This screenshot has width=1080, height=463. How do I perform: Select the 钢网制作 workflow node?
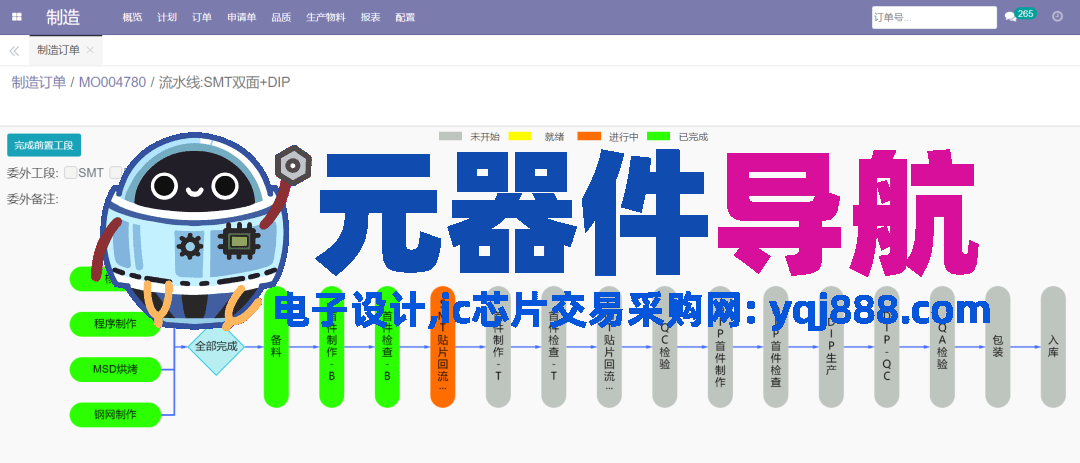115,415
